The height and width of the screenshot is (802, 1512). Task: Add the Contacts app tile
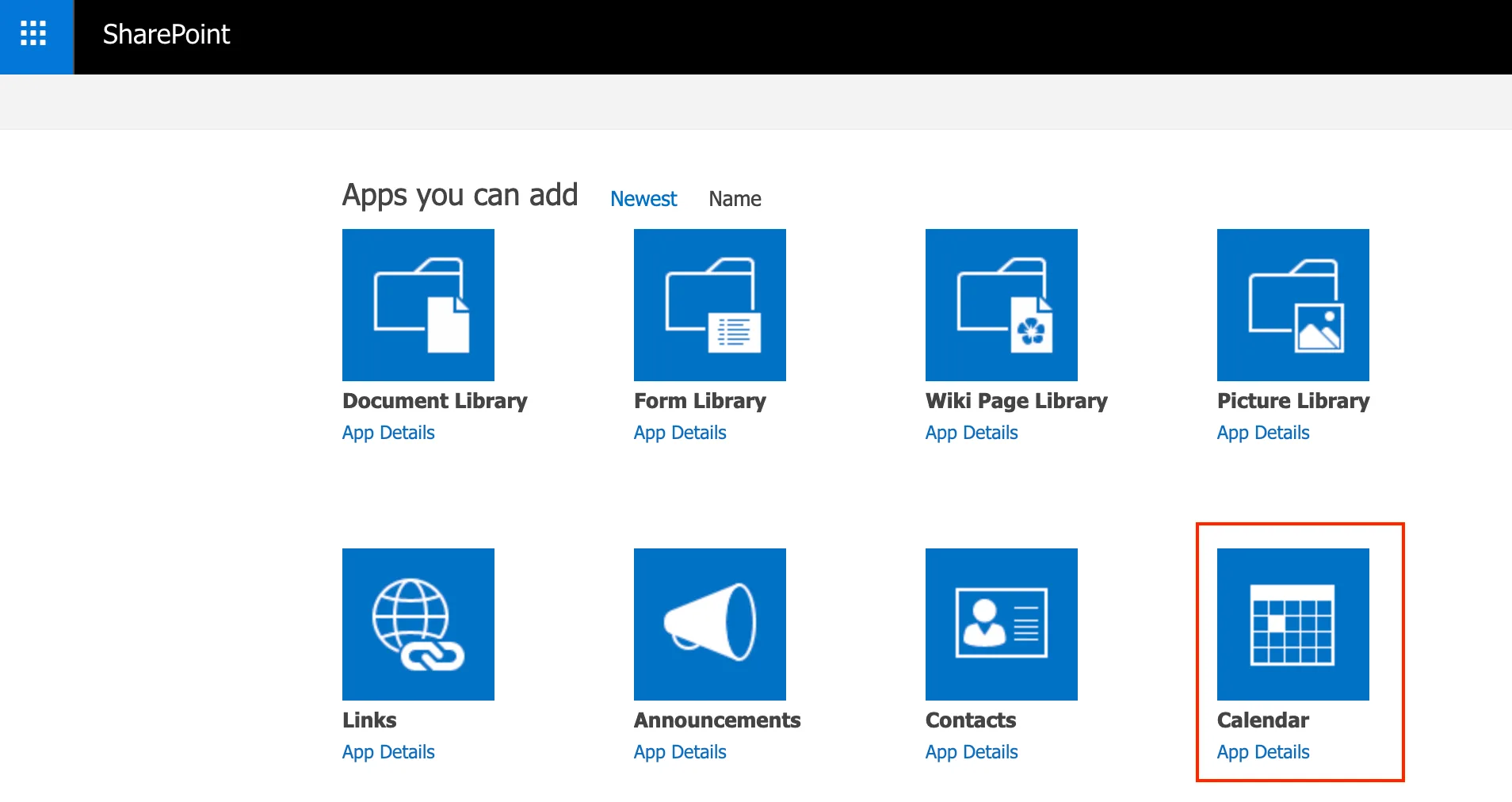click(1002, 624)
